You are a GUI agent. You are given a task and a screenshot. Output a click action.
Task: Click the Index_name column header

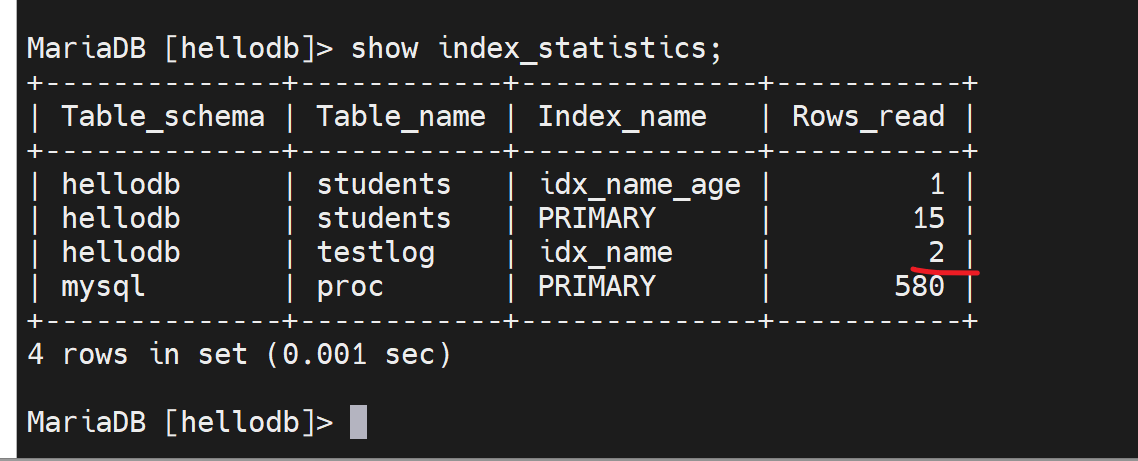622,117
